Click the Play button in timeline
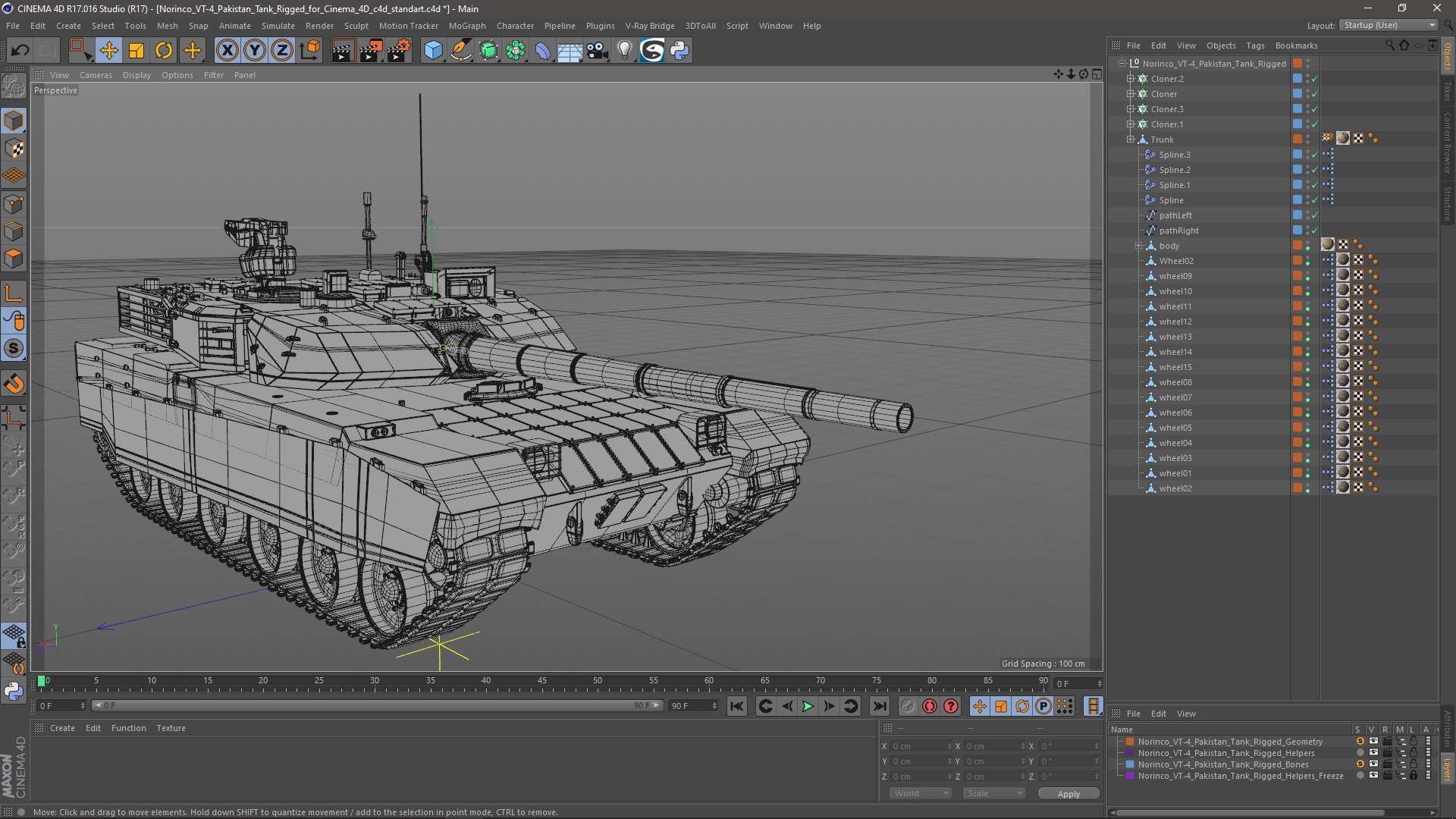The width and height of the screenshot is (1456, 819). pyautogui.click(x=808, y=705)
